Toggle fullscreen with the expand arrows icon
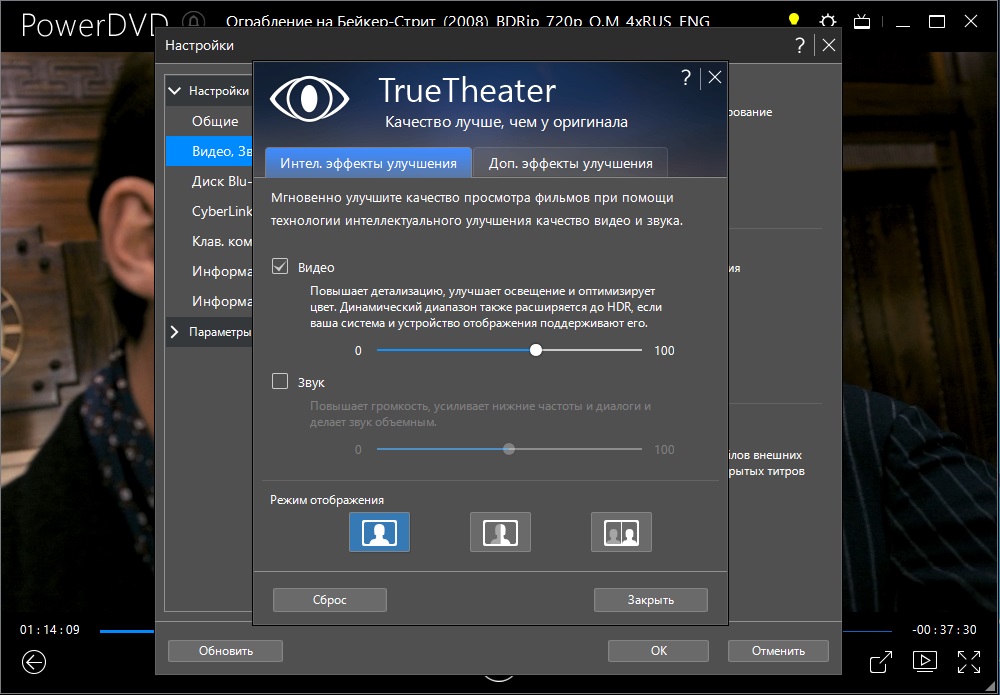The image size is (1000, 695). click(968, 661)
